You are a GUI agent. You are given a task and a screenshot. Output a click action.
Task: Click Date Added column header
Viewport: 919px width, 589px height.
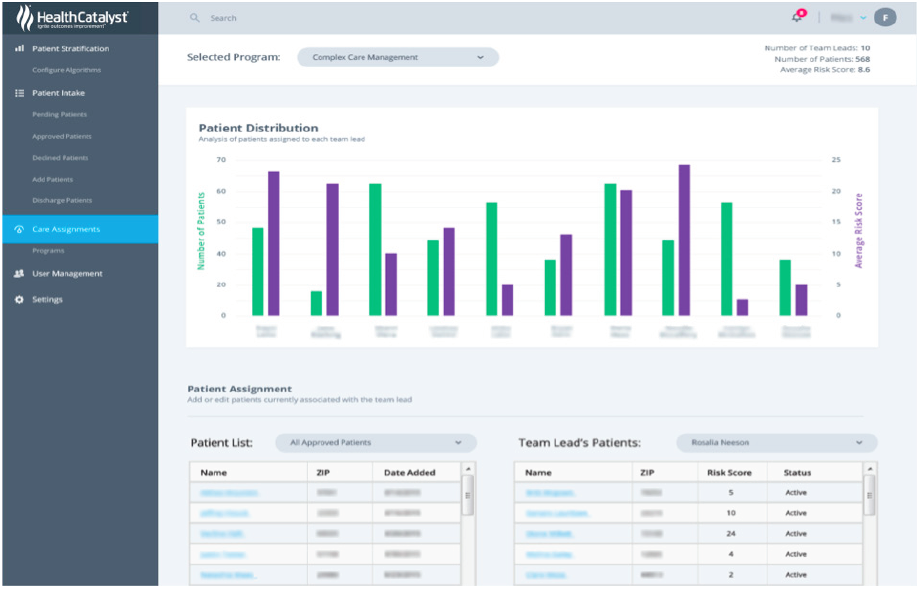tap(410, 472)
